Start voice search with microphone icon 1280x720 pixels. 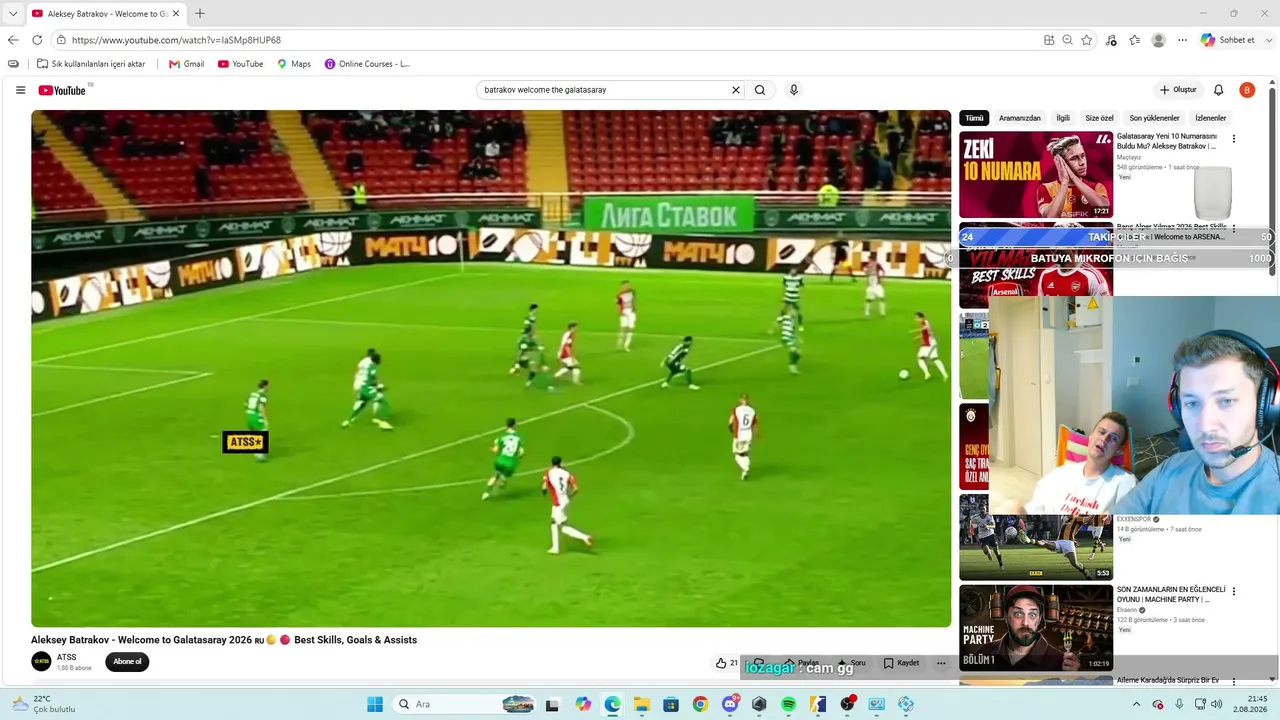794,90
